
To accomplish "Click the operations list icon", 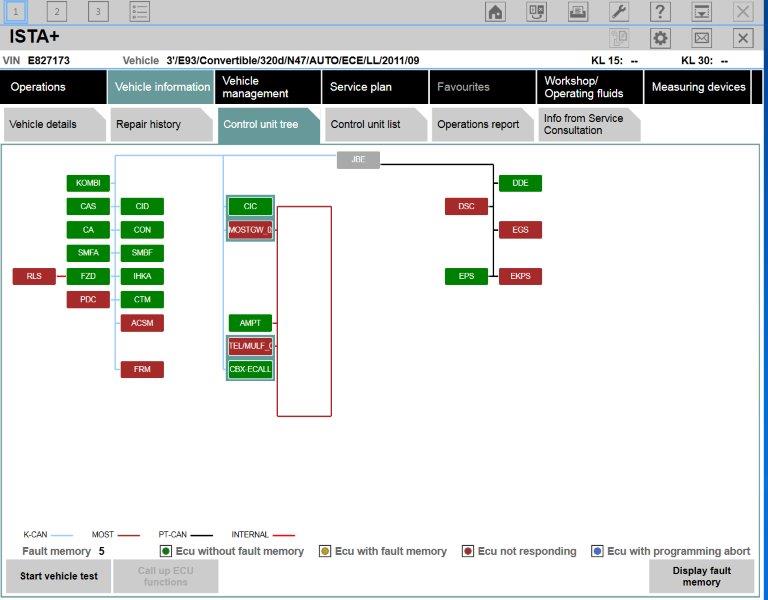I will (x=140, y=12).
